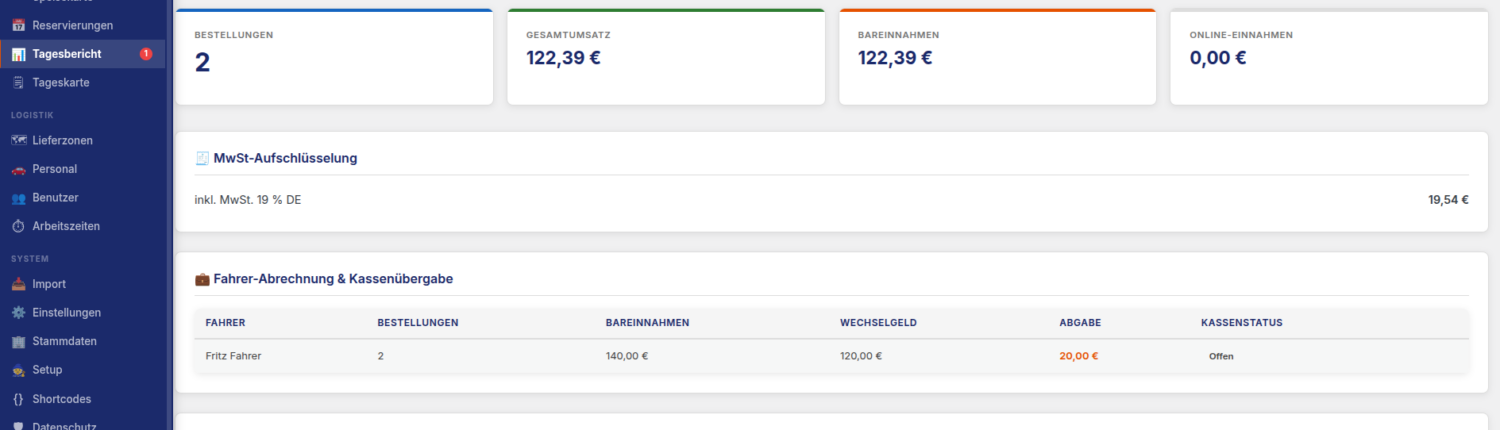The height and width of the screenshot is (430, 1500).
Task: Click the Bestellungen summary card
Action: [334, 56]
